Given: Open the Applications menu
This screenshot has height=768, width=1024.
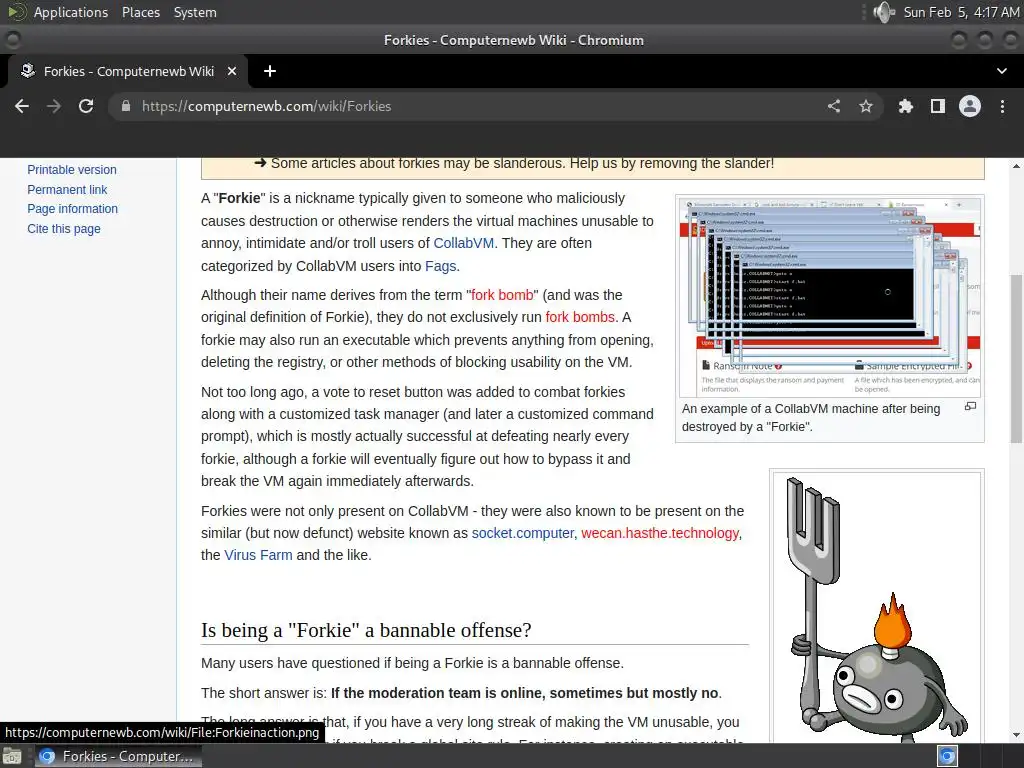Looking at the screenshot, I should click(71, 12).
